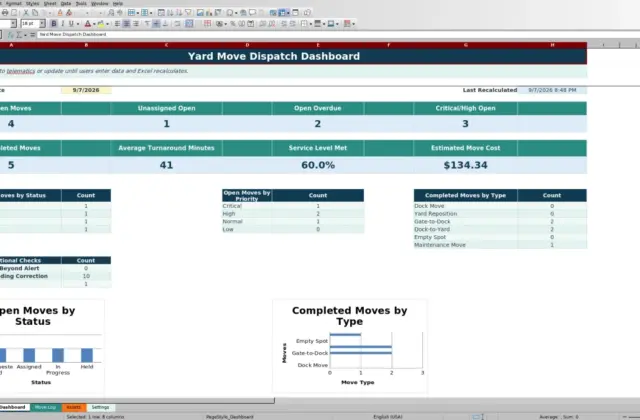Open the Window menu
640x420 pixels.
(x=100, y=3)
